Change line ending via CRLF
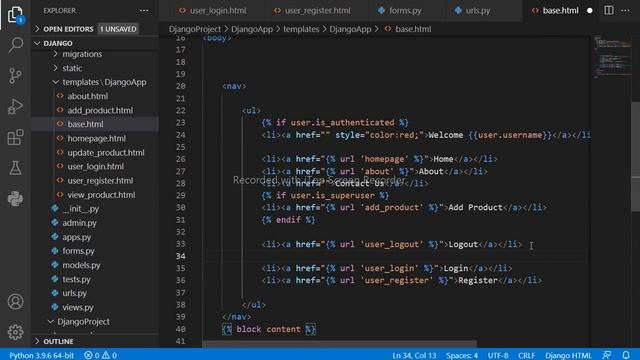This screenshot has height=360, width=640. click(526, 356)
